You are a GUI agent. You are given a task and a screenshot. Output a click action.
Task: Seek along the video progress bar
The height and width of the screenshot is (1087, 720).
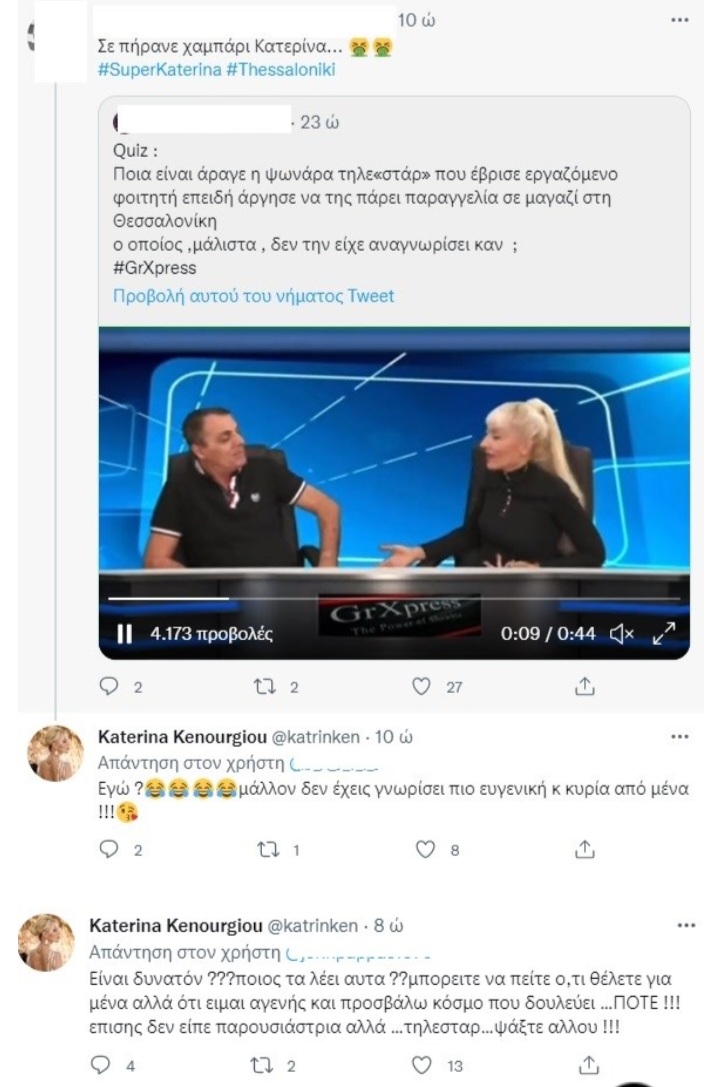point(394,598)
